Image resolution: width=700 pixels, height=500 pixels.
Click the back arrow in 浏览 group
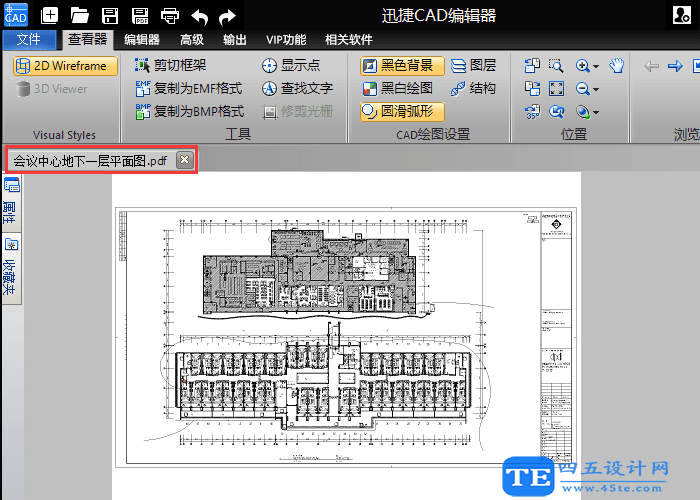click(x=652, y=67)
